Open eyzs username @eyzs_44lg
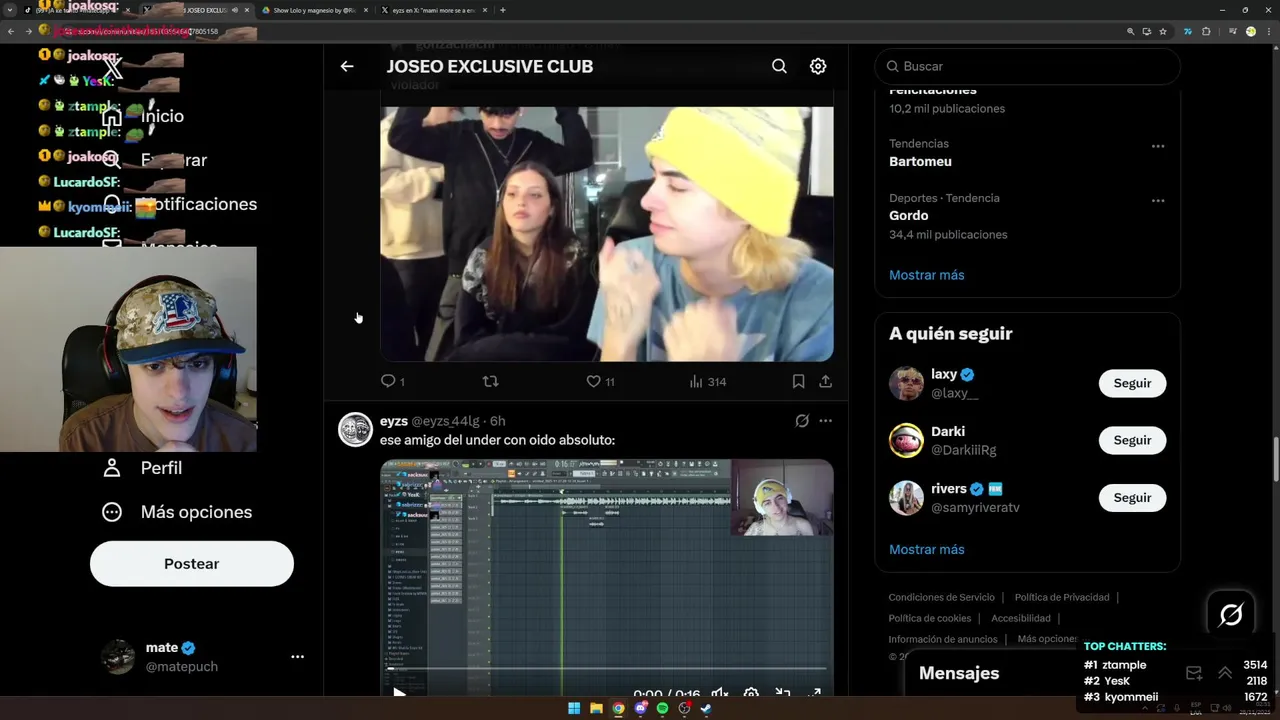The width and height of the screenshot is (1280, 720). 445,421
